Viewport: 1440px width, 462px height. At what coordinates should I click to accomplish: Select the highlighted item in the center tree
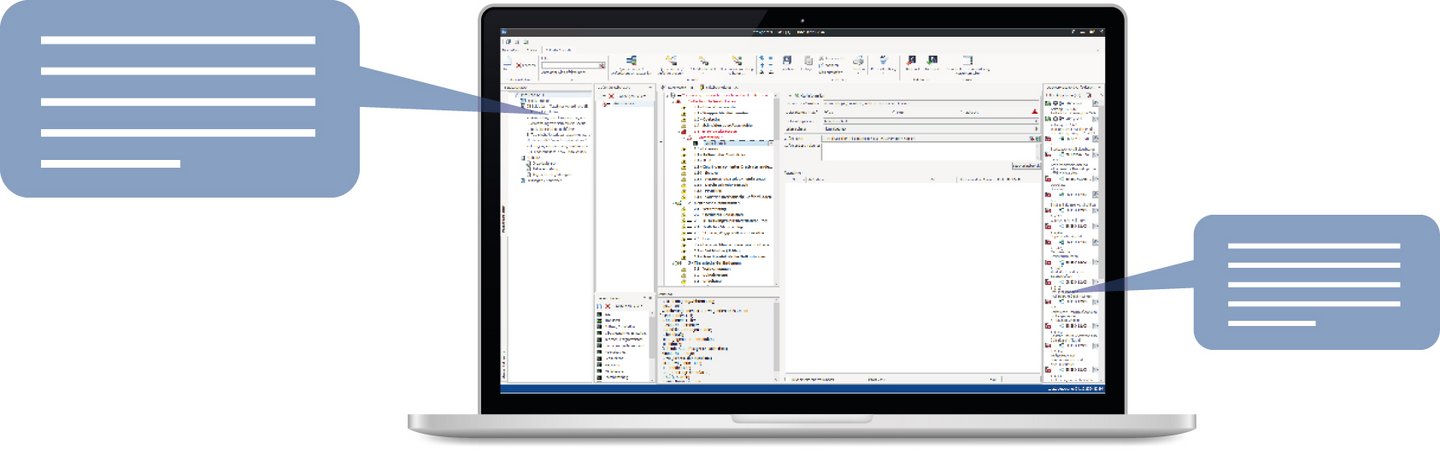click(x=715, y=143)
